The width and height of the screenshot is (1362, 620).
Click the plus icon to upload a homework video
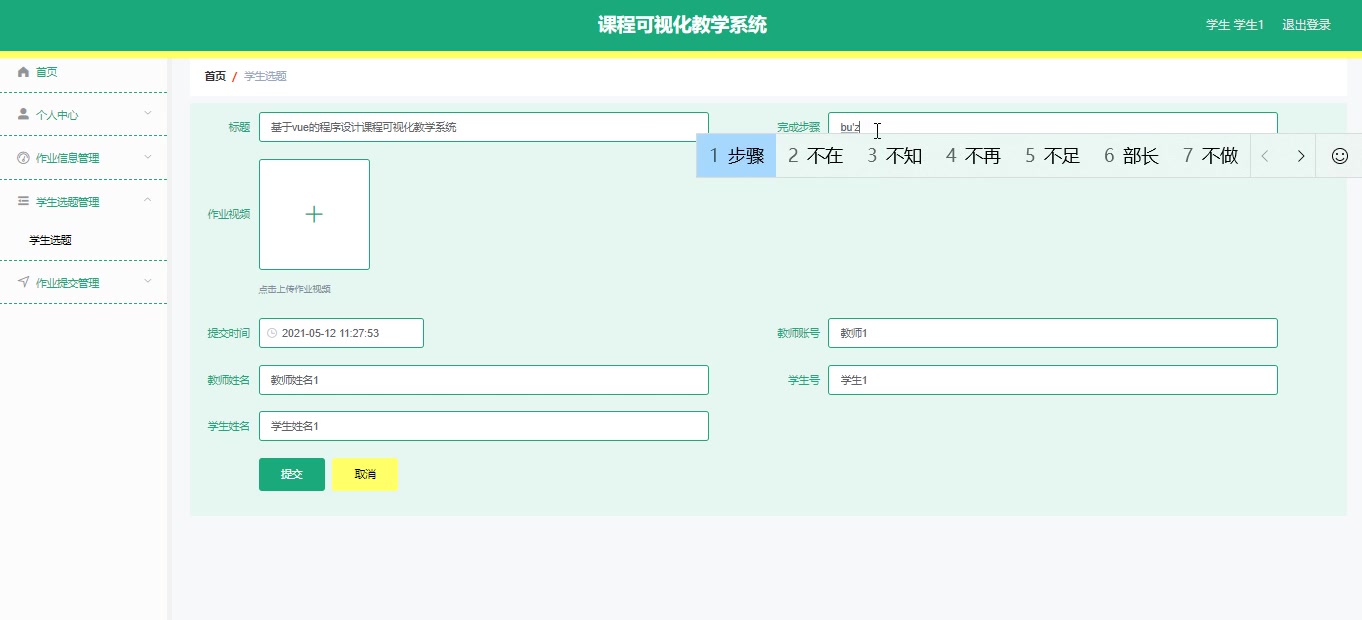pyautogui.click(x=314, y=214)
